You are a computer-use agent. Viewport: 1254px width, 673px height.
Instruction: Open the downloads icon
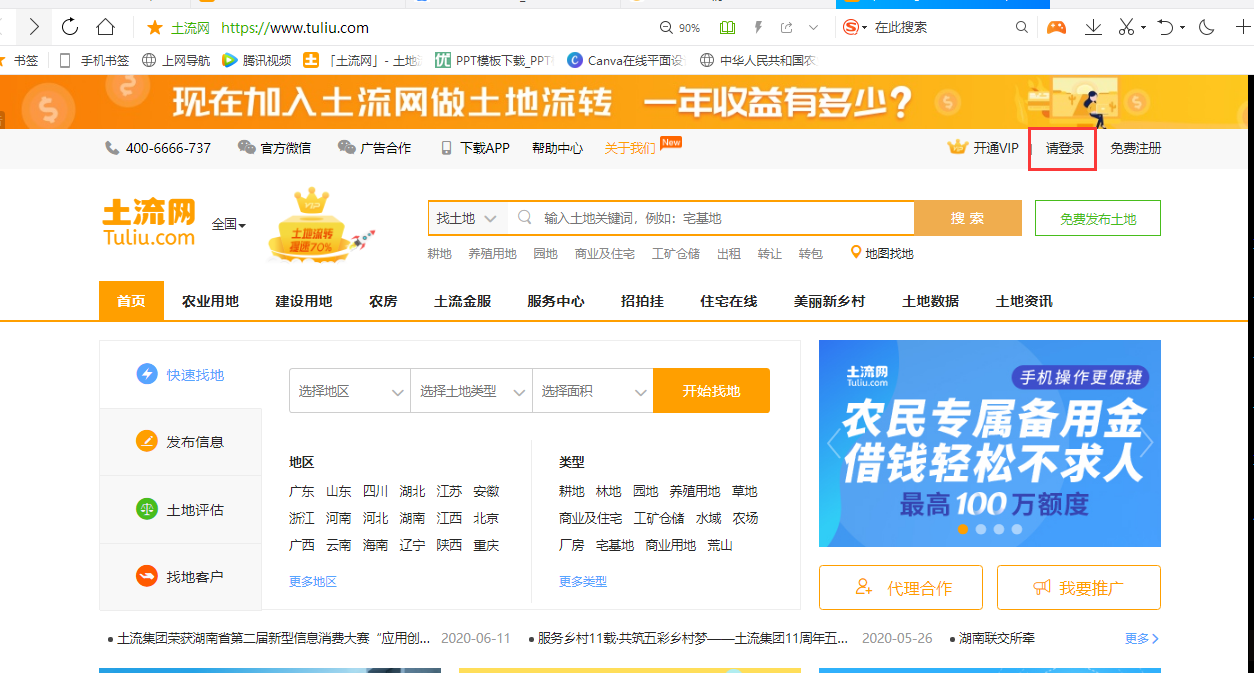click(1093, 27)
